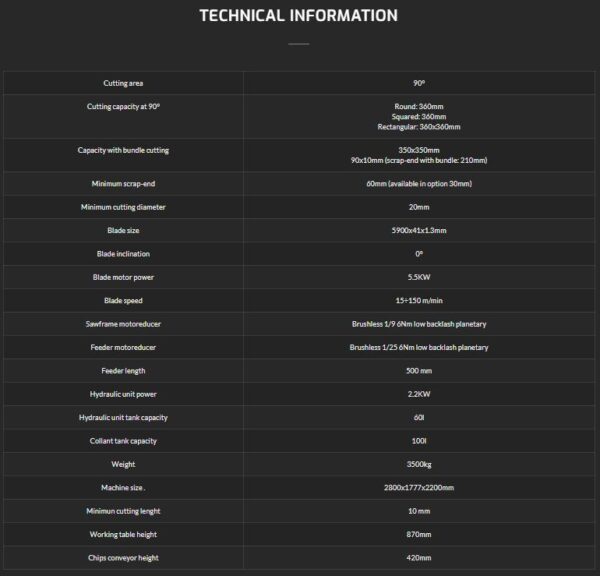Click the Hydraulic unit tank capacity label
Screen dimensions: 600x576
tap(123, 418)
